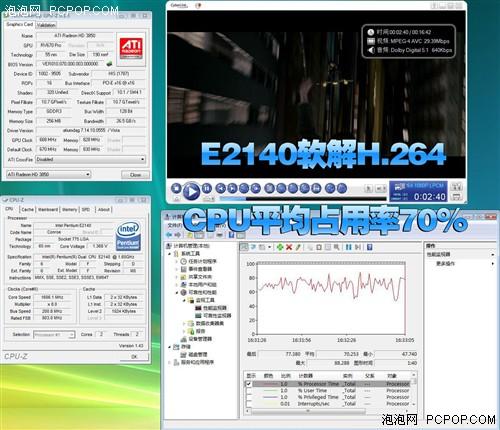The width and height of the screenshot is (500, 430).
Task: Select 设备管理器 in the tree
Action: (x=200, y=339)
